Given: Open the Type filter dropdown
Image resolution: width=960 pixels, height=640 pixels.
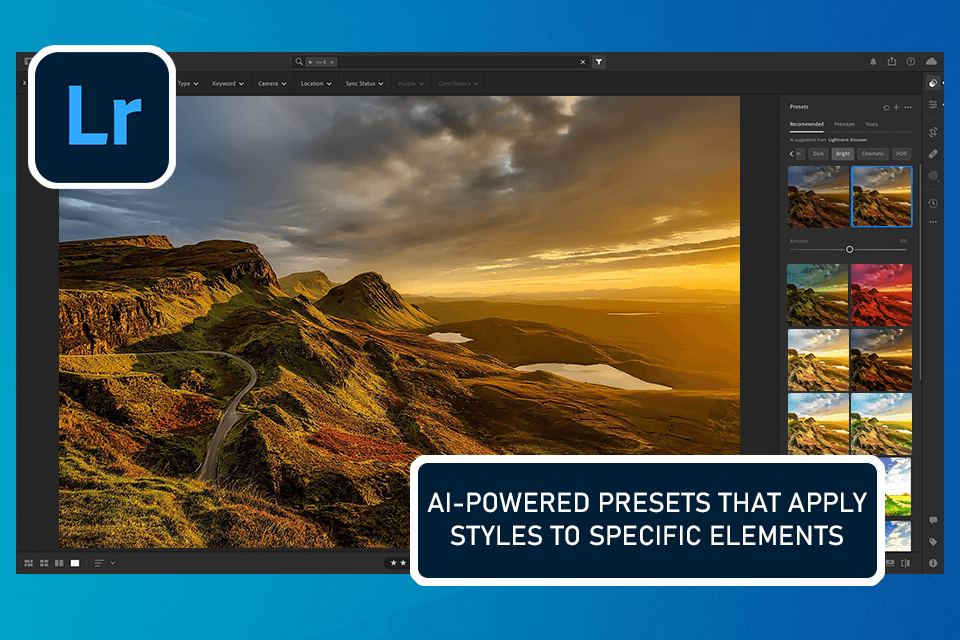Looking at the screenshot, I should tap(188, 83).
